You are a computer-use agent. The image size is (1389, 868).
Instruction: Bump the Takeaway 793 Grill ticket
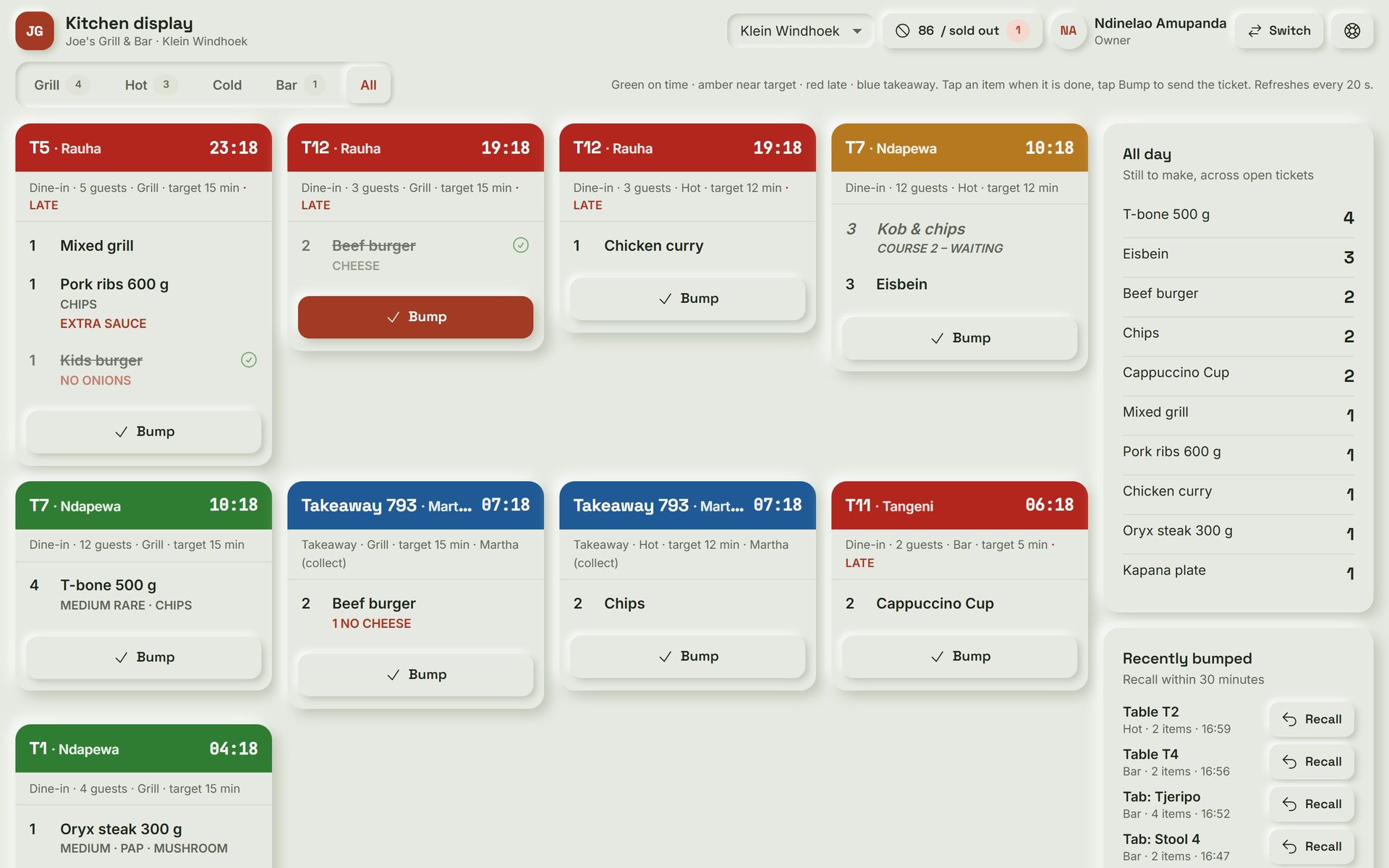[x=415, y=675]
